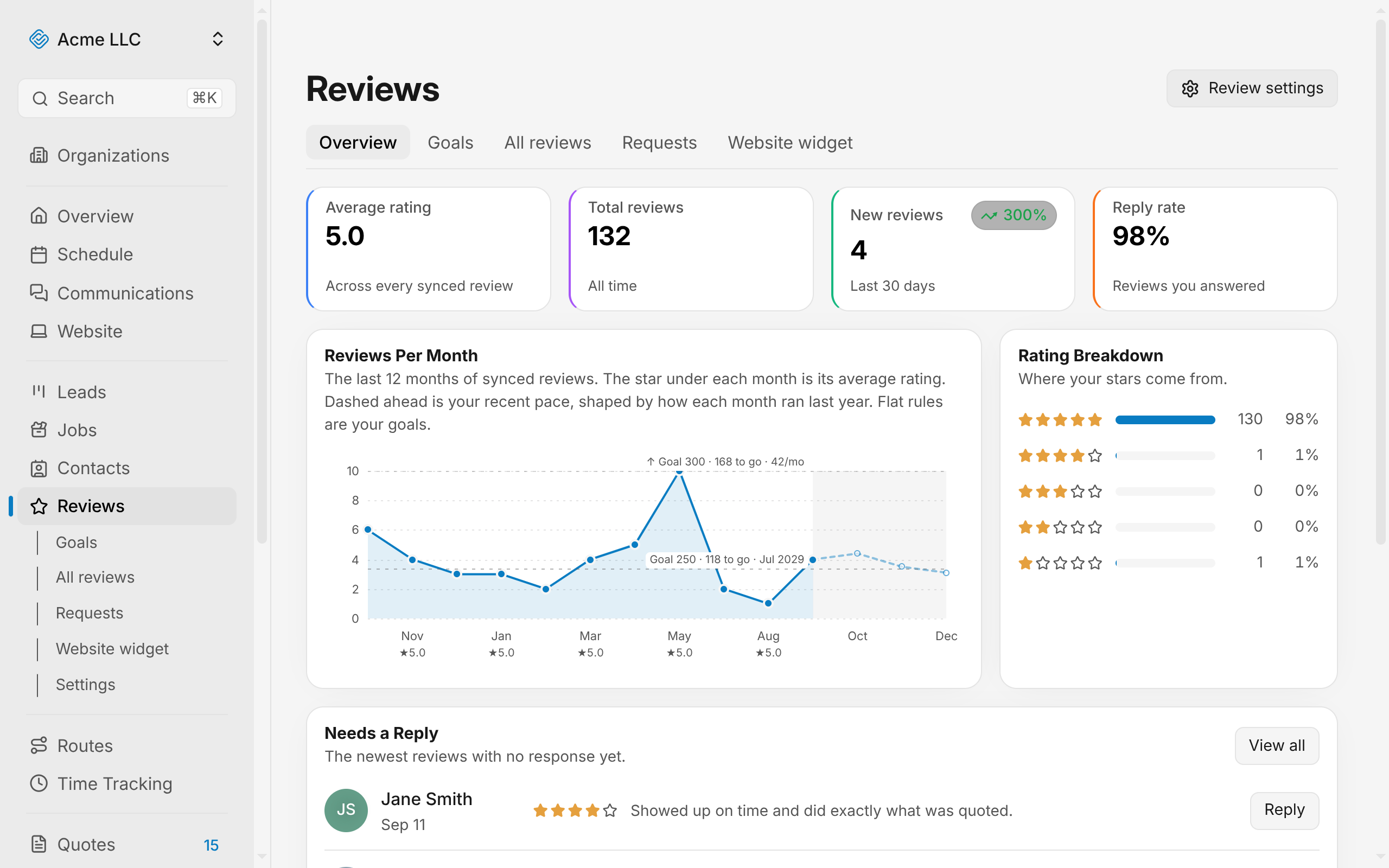1389x868 pixels.
Task: Open Requests sub-item in sidebar
Action: 90,613
